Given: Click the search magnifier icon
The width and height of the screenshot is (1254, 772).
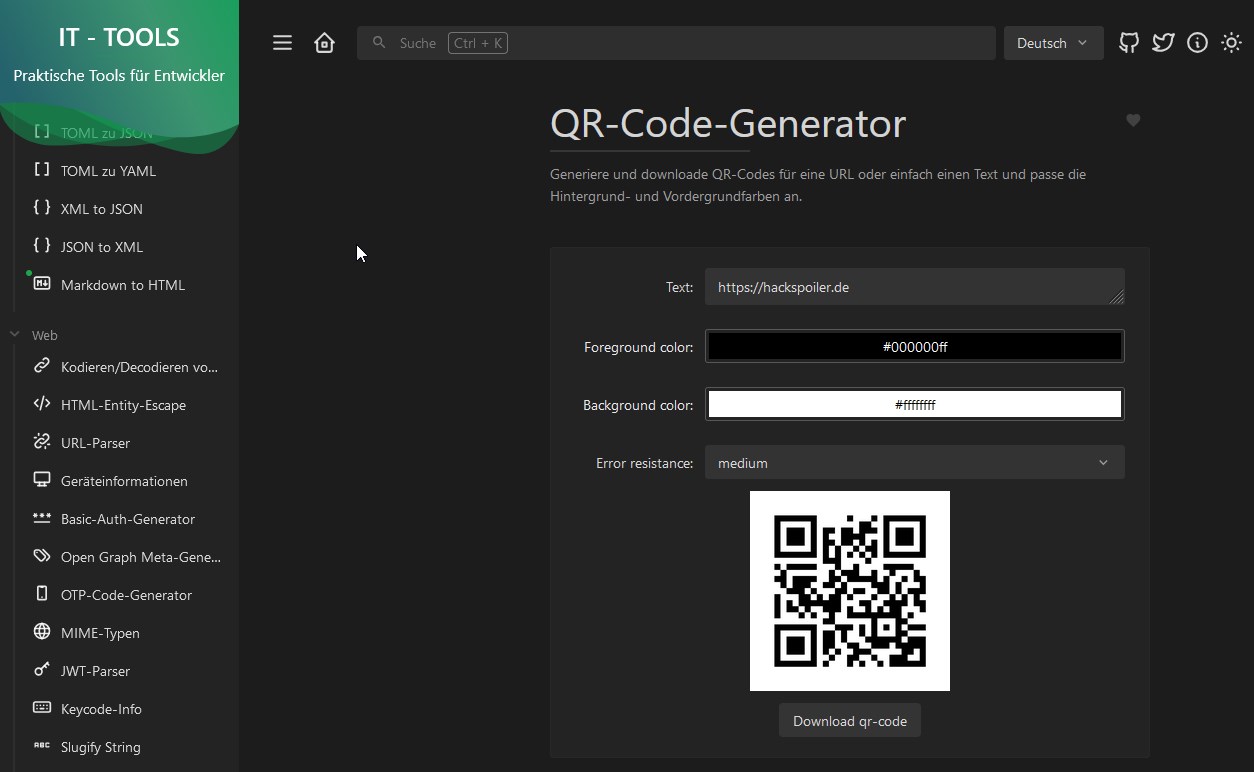Looking at the screenshot, I should pos(379,43).
